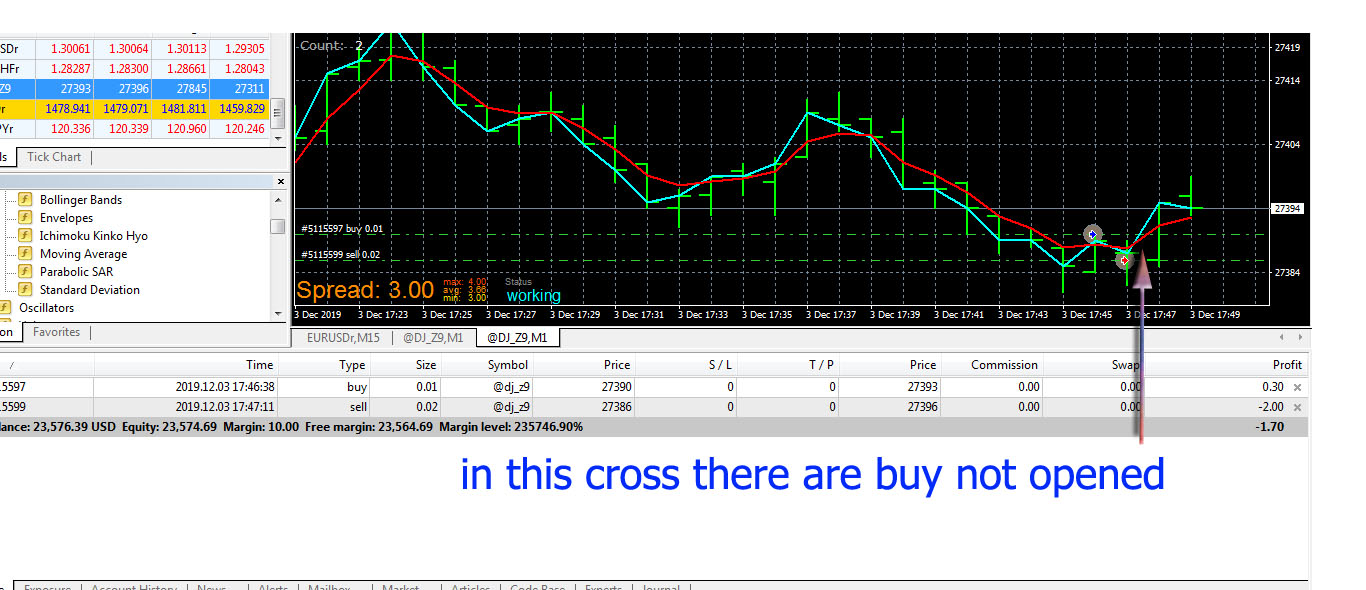Viewport: 1366px width, 590px height.
Task: Close the buy order with profit 0.30
Action: click(1298, 388)
